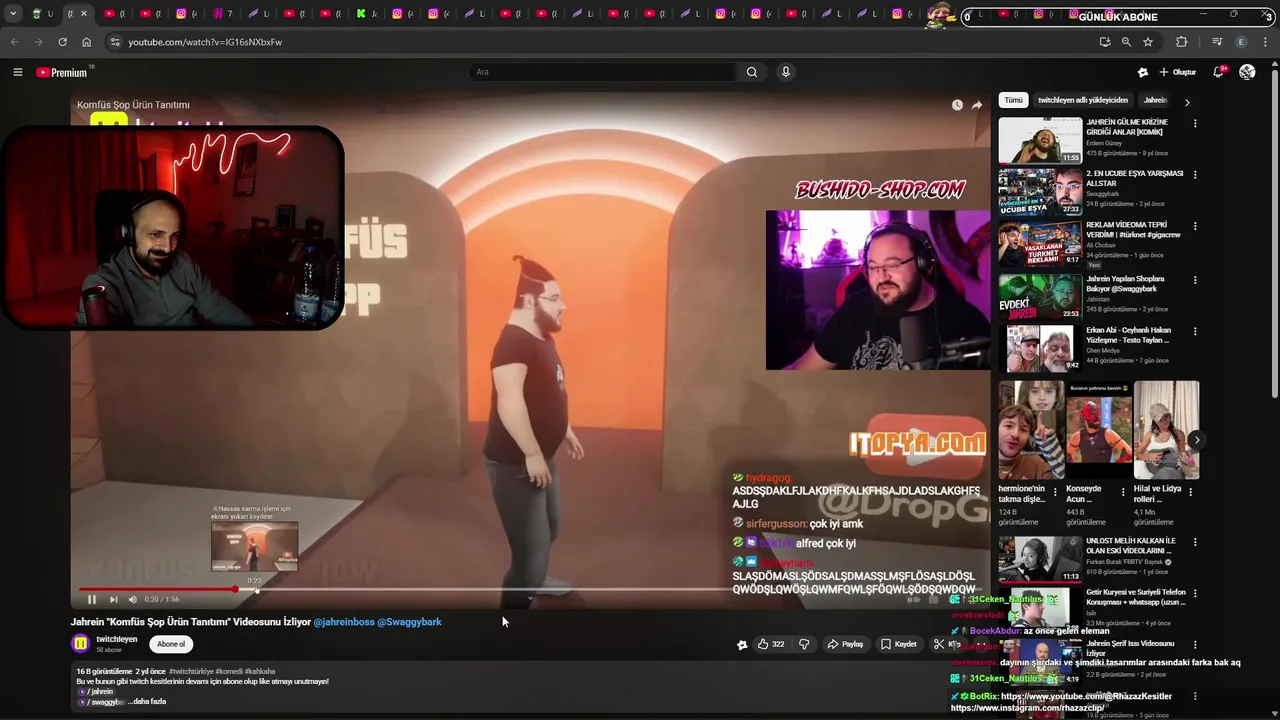The width and height of the screenshot is (1280, 720).
Task: Close the active YouTube browser tab
Action: (x=83, y=14)
